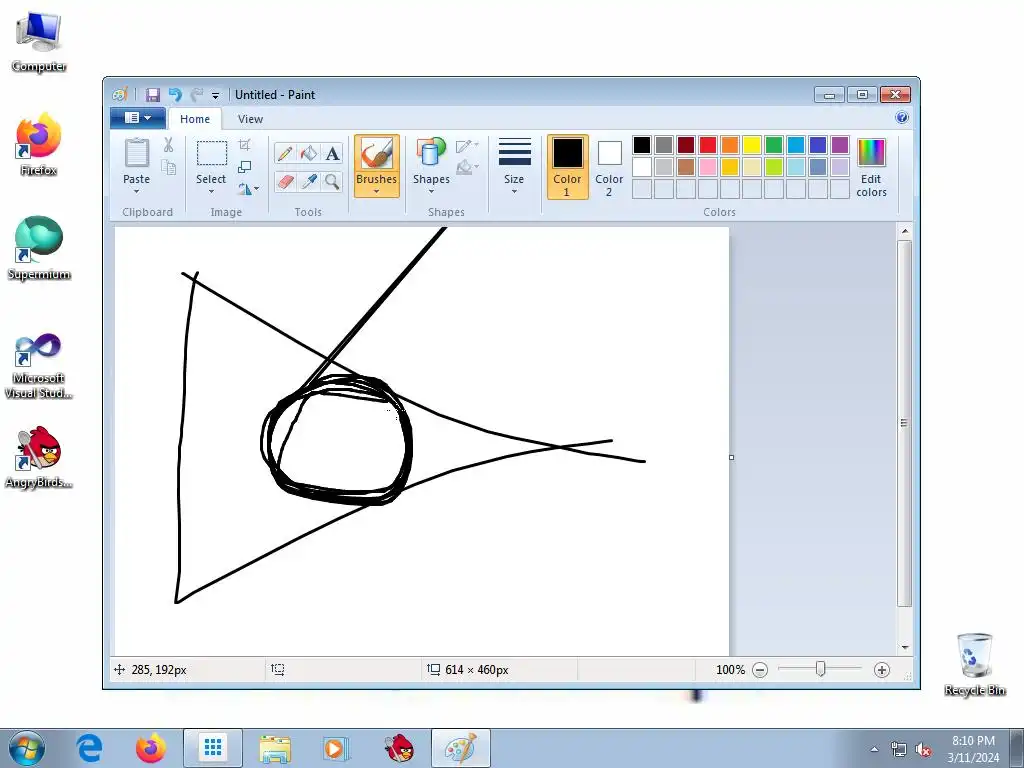Select the Eraser tool
1024x768 pixels.
[x=285, y=181]
